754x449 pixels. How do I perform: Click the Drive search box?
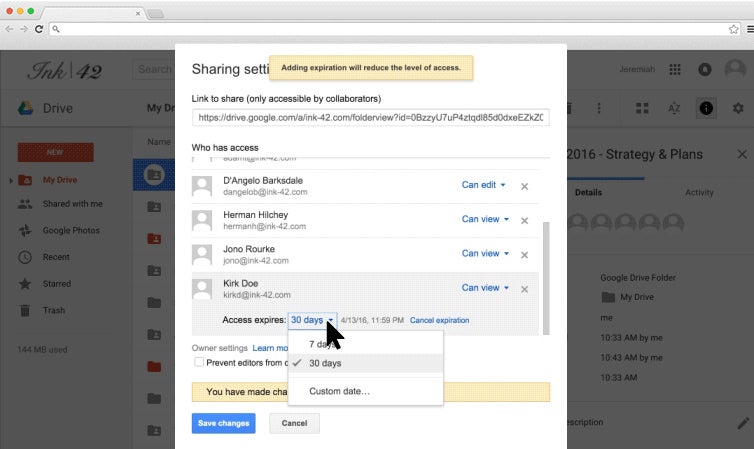(x=154, y=70)
